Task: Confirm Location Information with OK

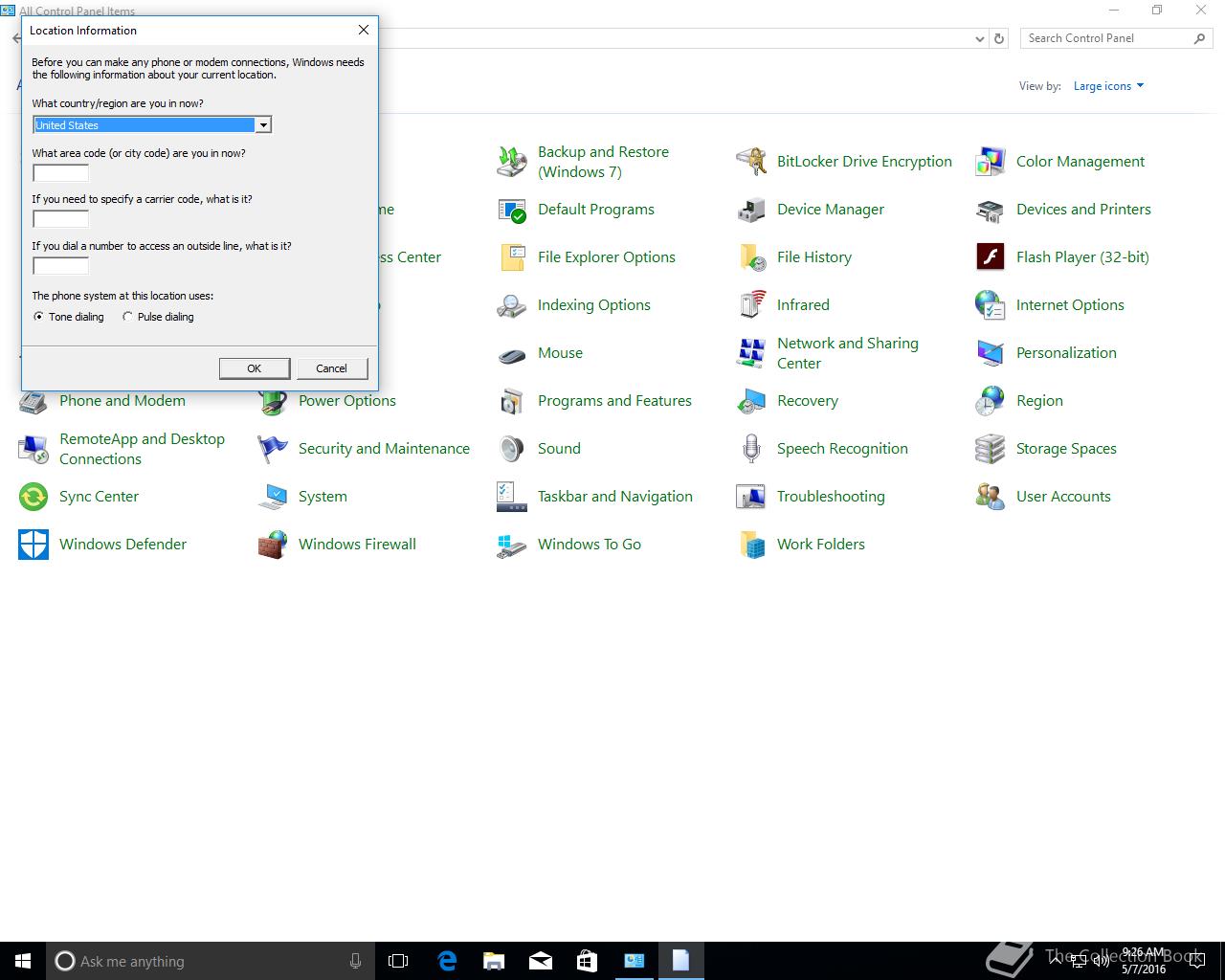Action: [x=254, y=368]
